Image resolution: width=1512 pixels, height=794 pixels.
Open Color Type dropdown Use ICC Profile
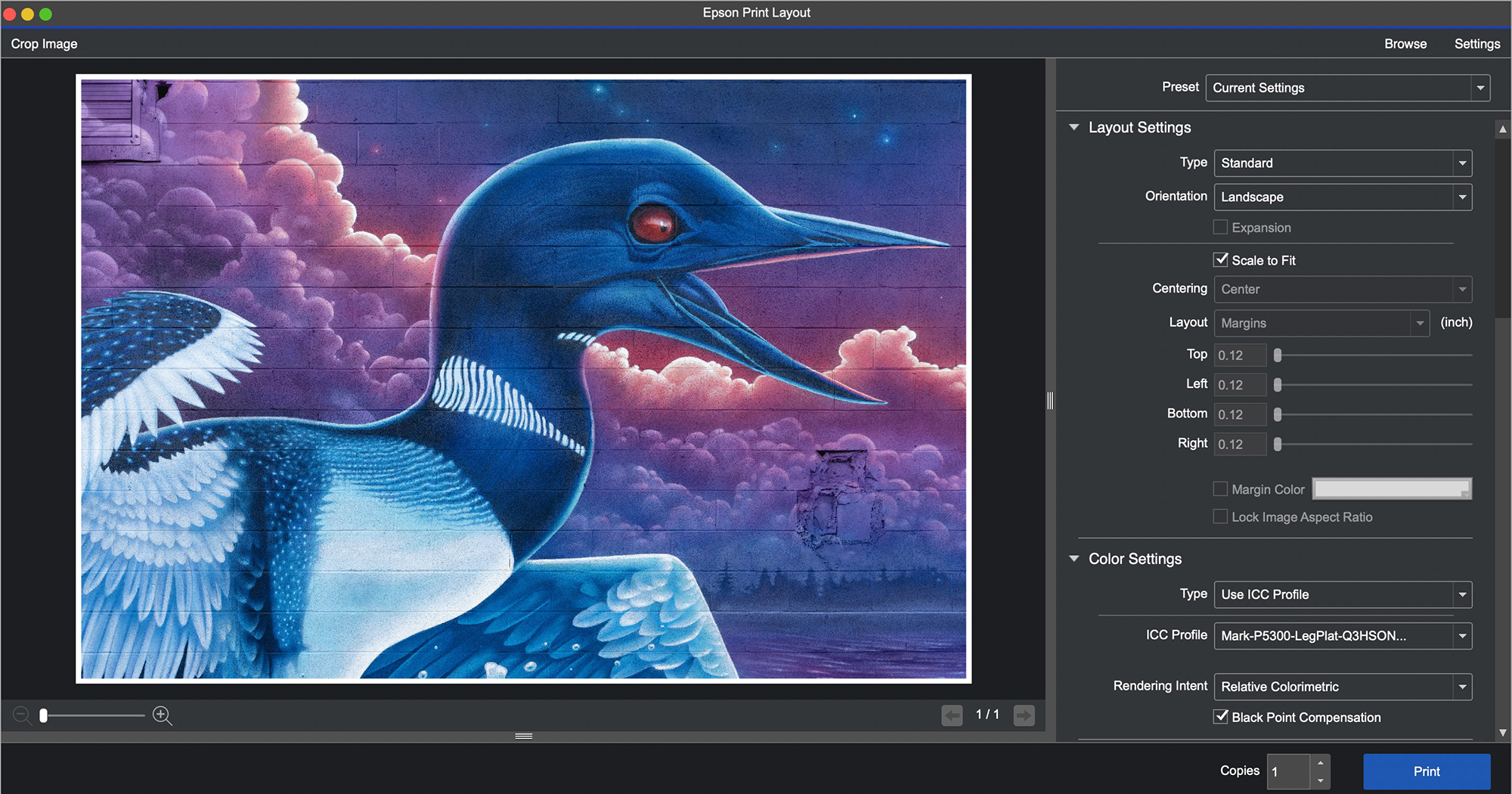pos(1343,594)
